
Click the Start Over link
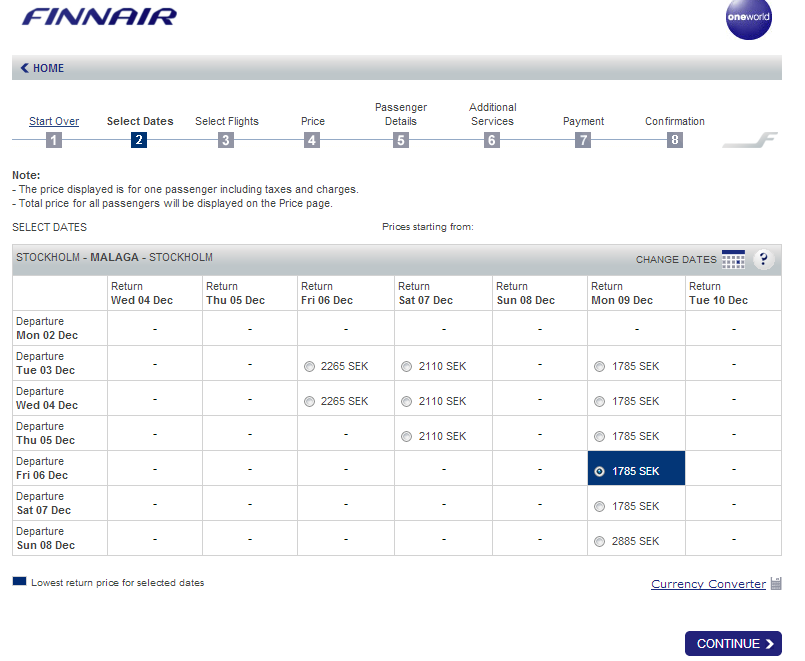(54, 121)
